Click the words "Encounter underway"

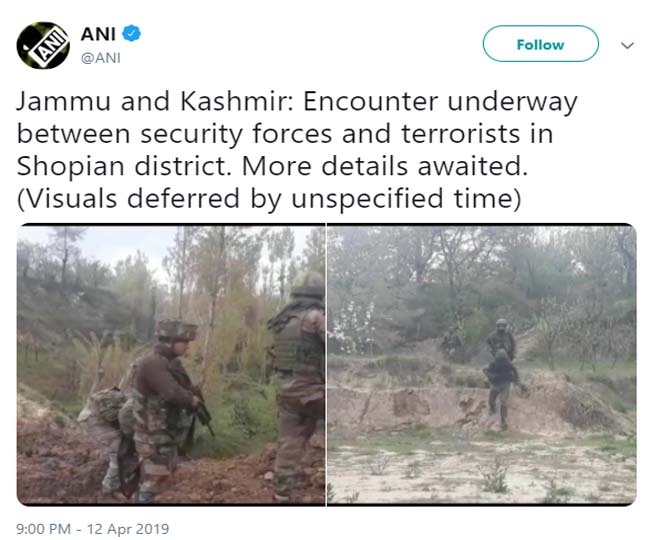[440, 102]
